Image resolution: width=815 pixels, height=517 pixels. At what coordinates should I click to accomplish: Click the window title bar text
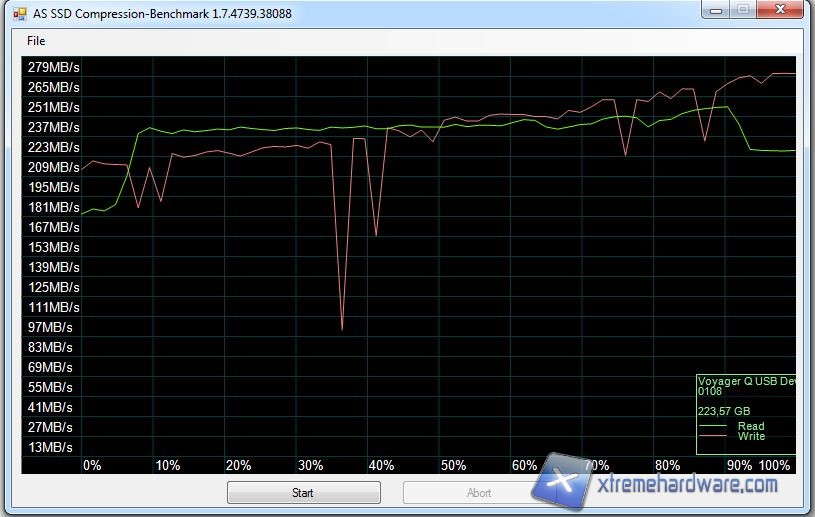pyautogui.click(x=162, y=11)
